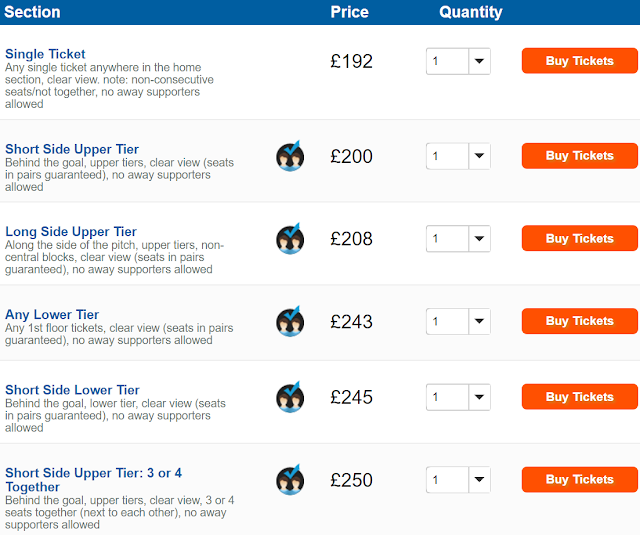Screen dimensions: 640x535
Task: Expand quantity dropdown in the £250 row
Action: [458, 480]
